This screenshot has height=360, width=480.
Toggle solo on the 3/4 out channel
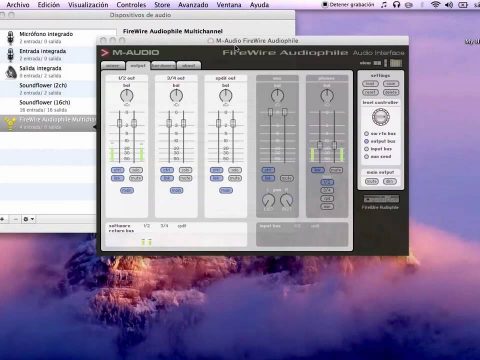[185, 170]
